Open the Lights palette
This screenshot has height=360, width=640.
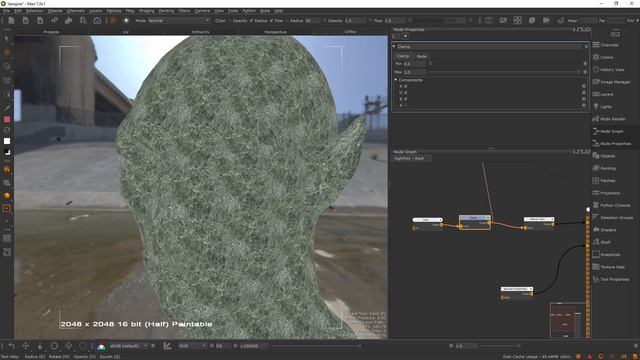pos(602,107)
